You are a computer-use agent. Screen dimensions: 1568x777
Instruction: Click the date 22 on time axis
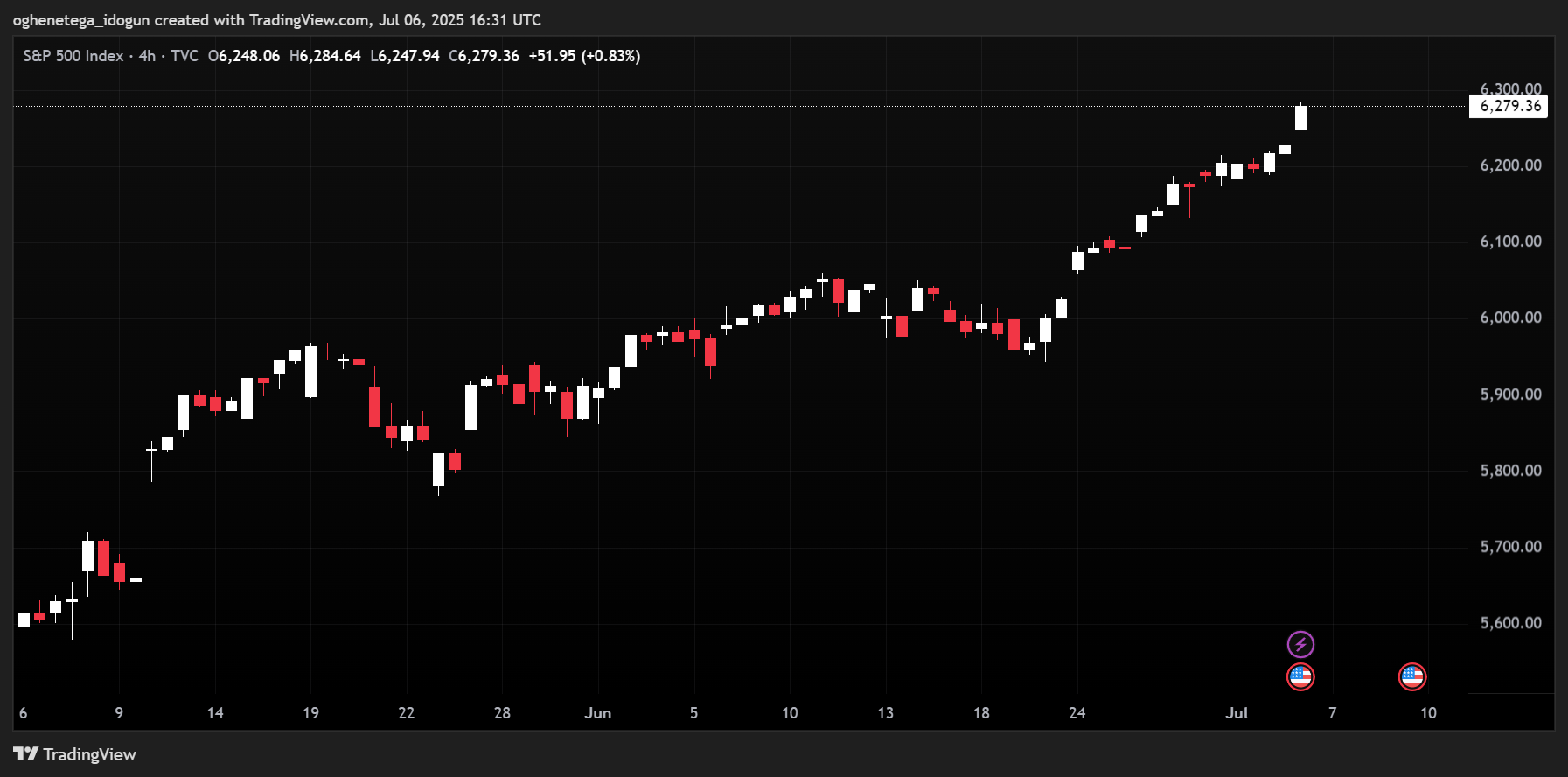click(x=407, y=713)
